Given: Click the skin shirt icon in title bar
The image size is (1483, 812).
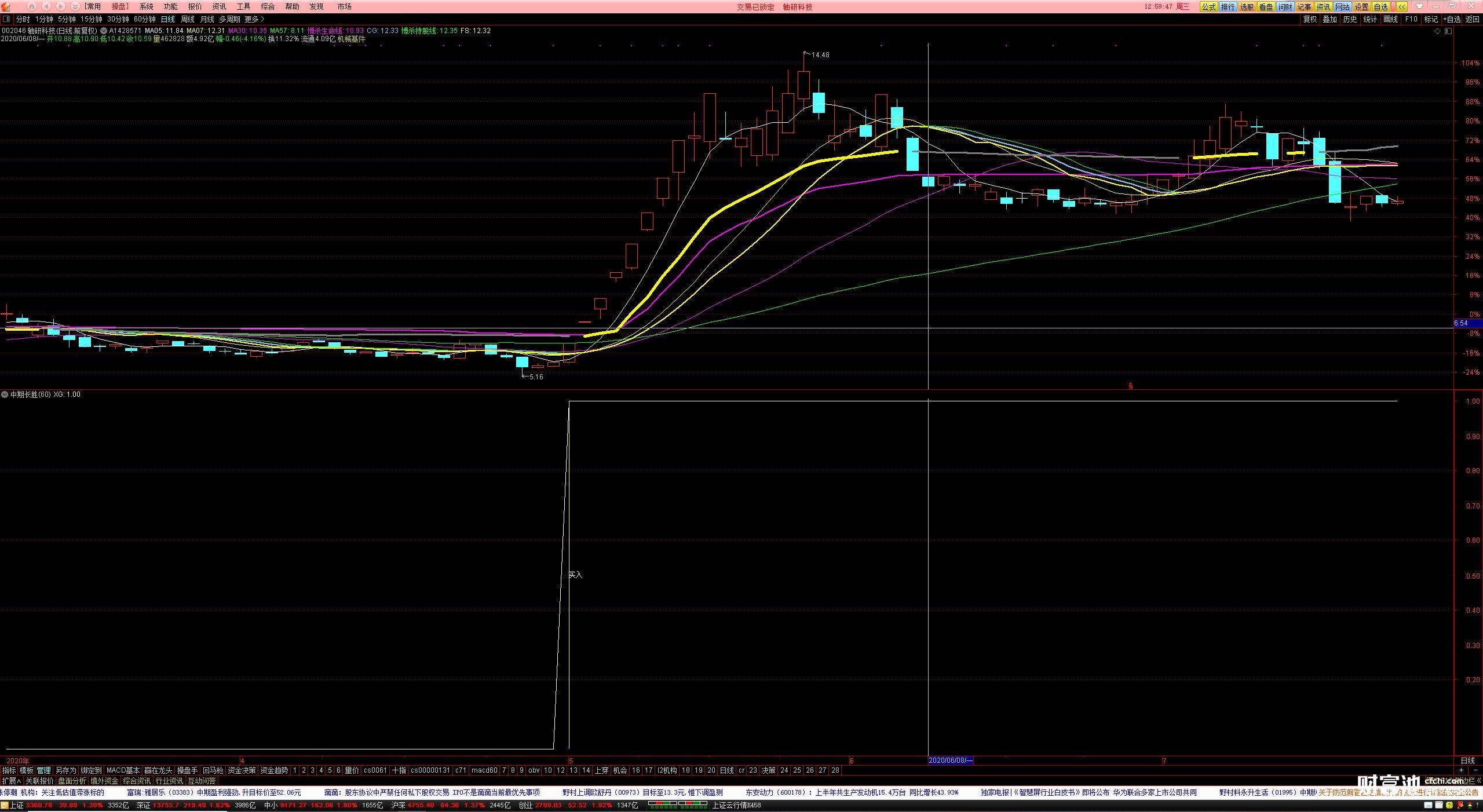Looking at the screenshot, I should (1419, 6).
